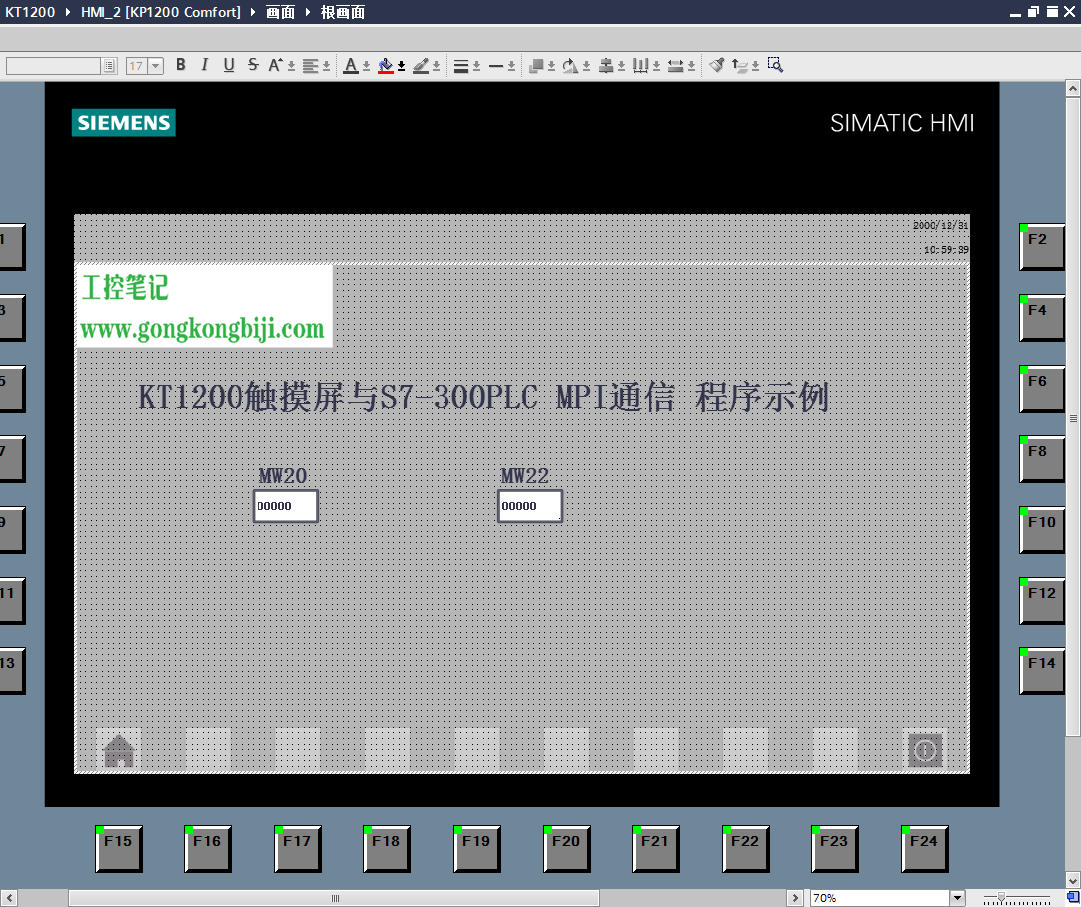This screenshot has width=1081, height=907.
Task: Toggle italic text formatting
Action: point(205,65)
